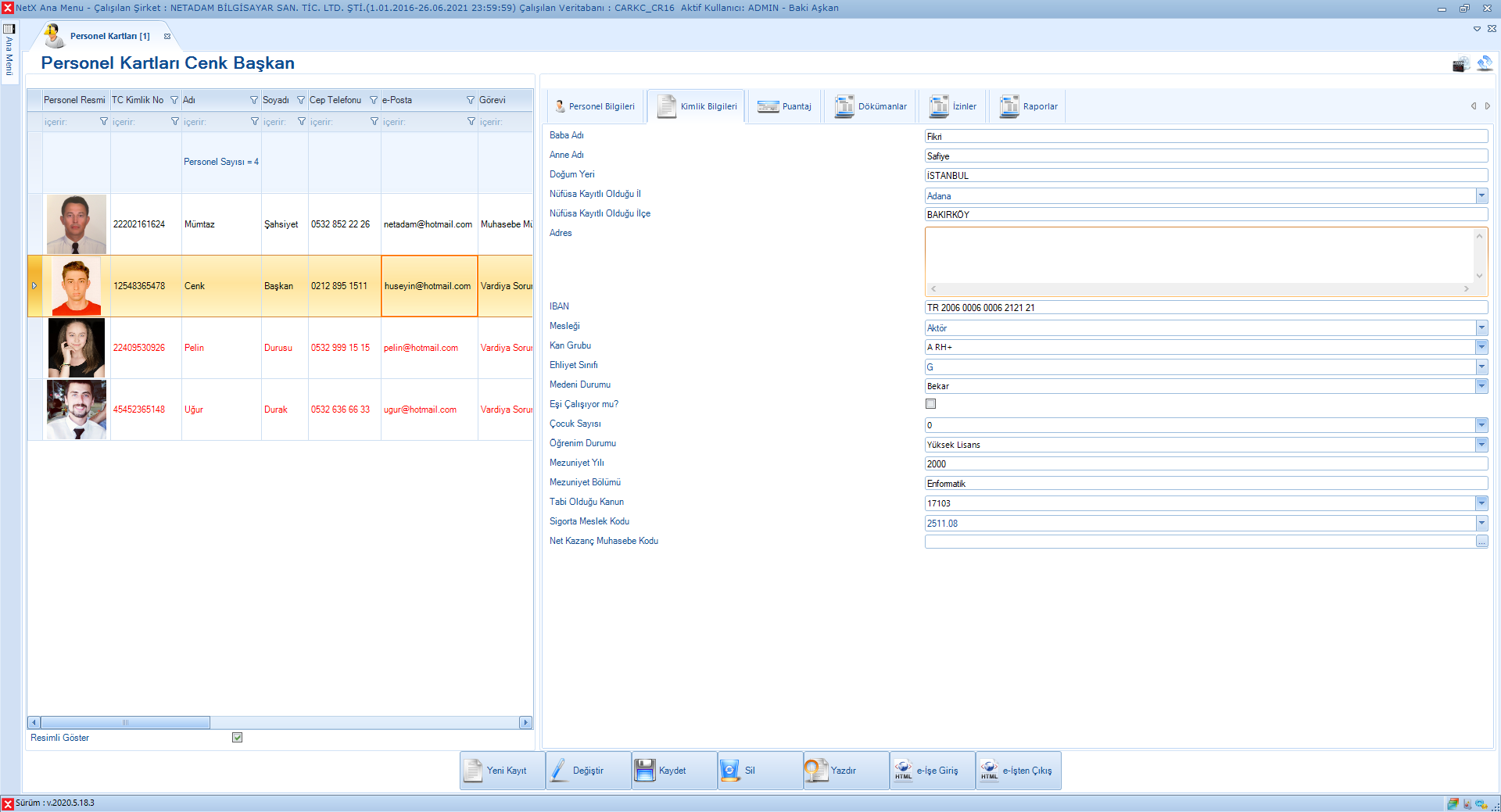Image resolution: width=1501 pixels, height=812 pixels.
Task: Click into the Baba Adı field
Action: coord(1205,137)
